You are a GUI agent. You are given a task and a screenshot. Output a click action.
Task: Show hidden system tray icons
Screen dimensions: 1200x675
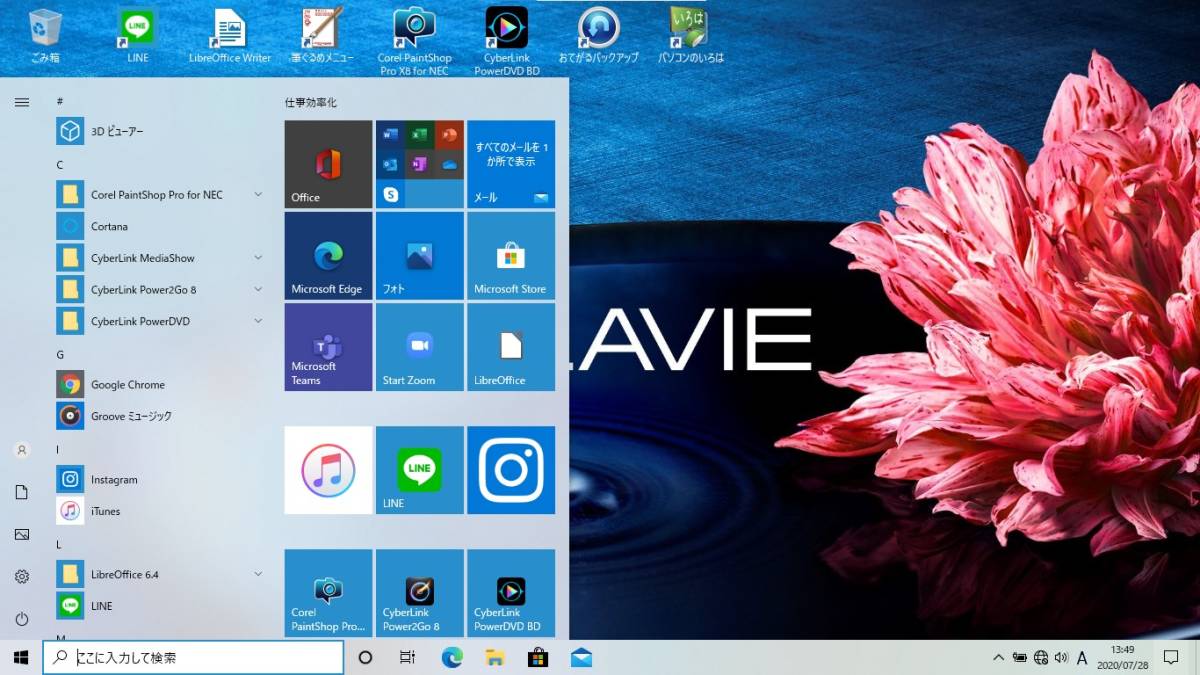click(998, 658)
